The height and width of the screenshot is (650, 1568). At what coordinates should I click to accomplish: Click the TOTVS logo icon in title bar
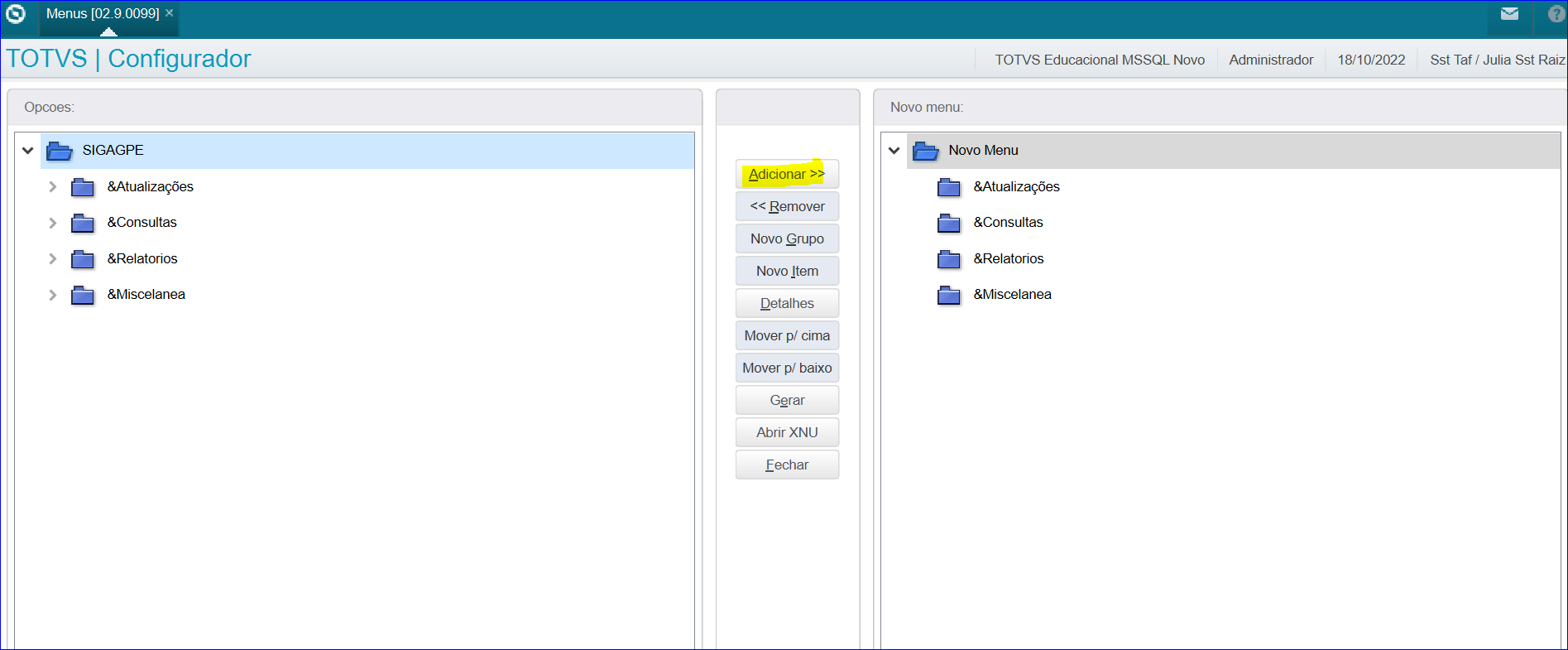[x=16, y=14]
